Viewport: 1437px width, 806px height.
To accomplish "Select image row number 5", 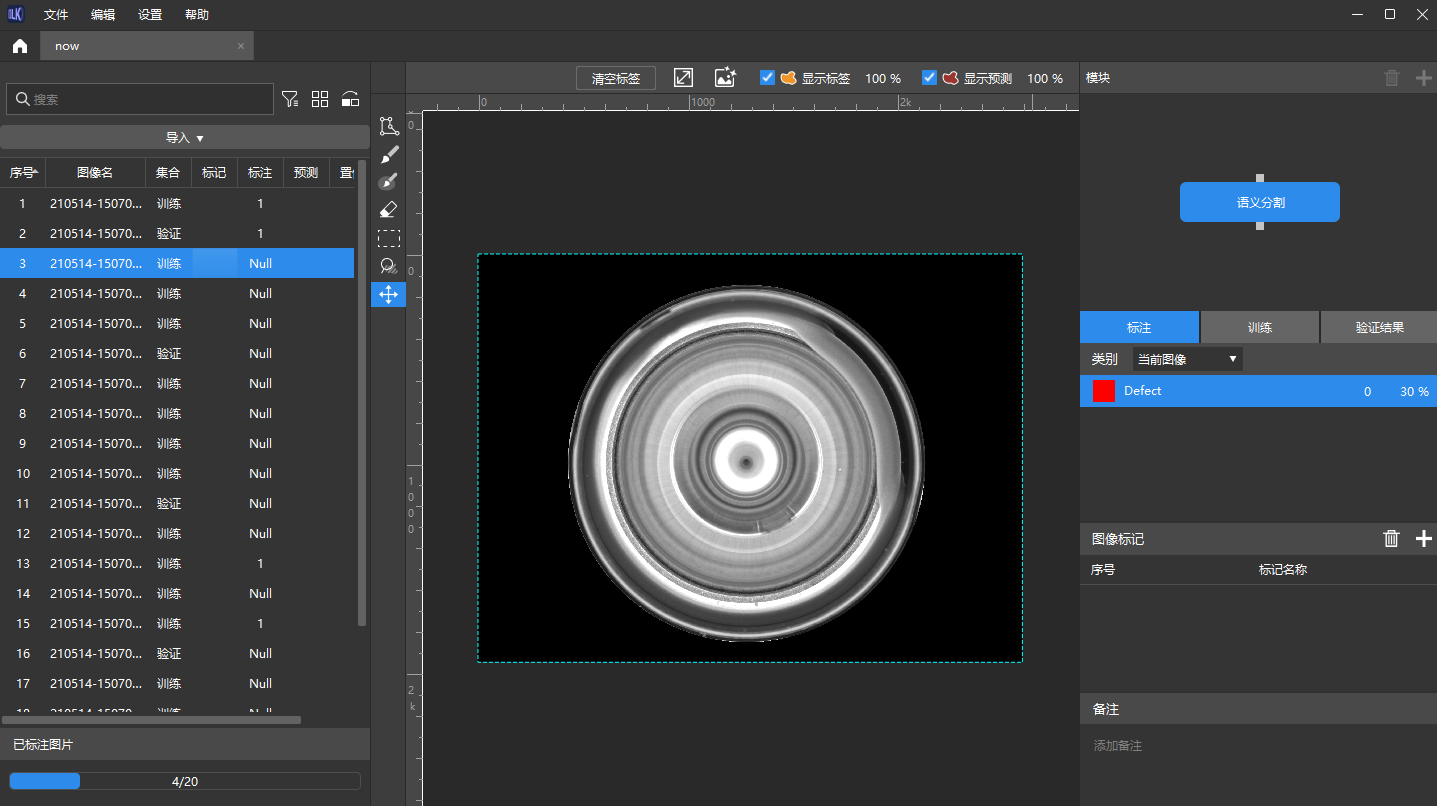I will 177,323.
